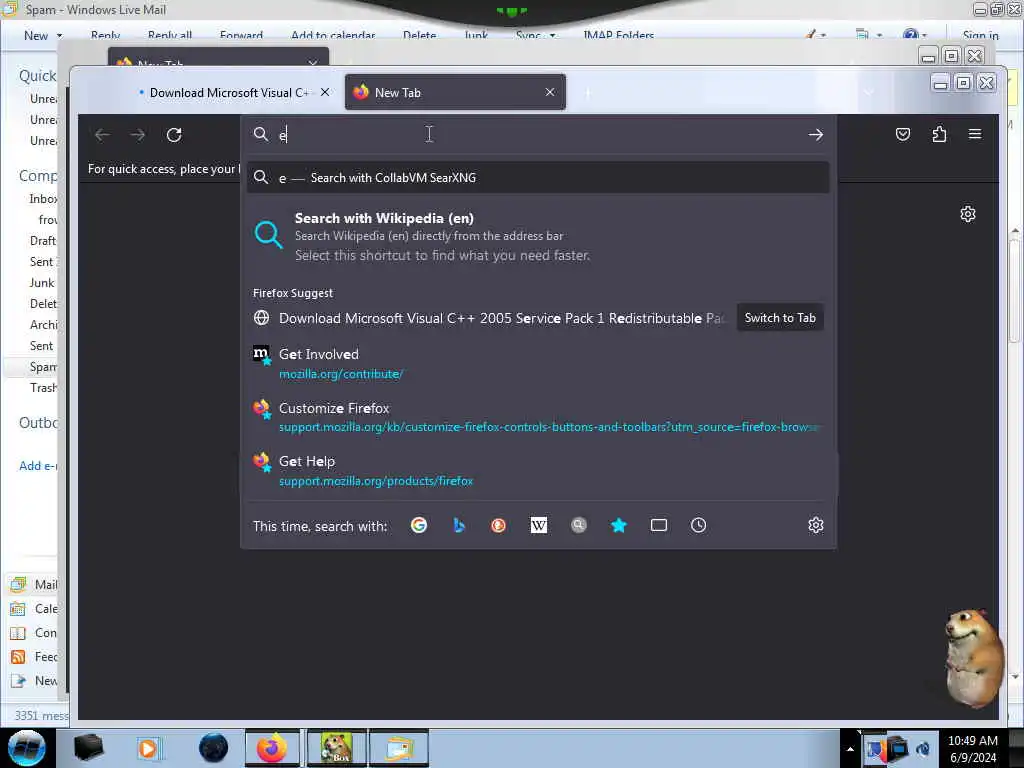Search this time with Bing
This screenshot has height=768, width=1024.
pyautogui.click(x=458, y=525)
